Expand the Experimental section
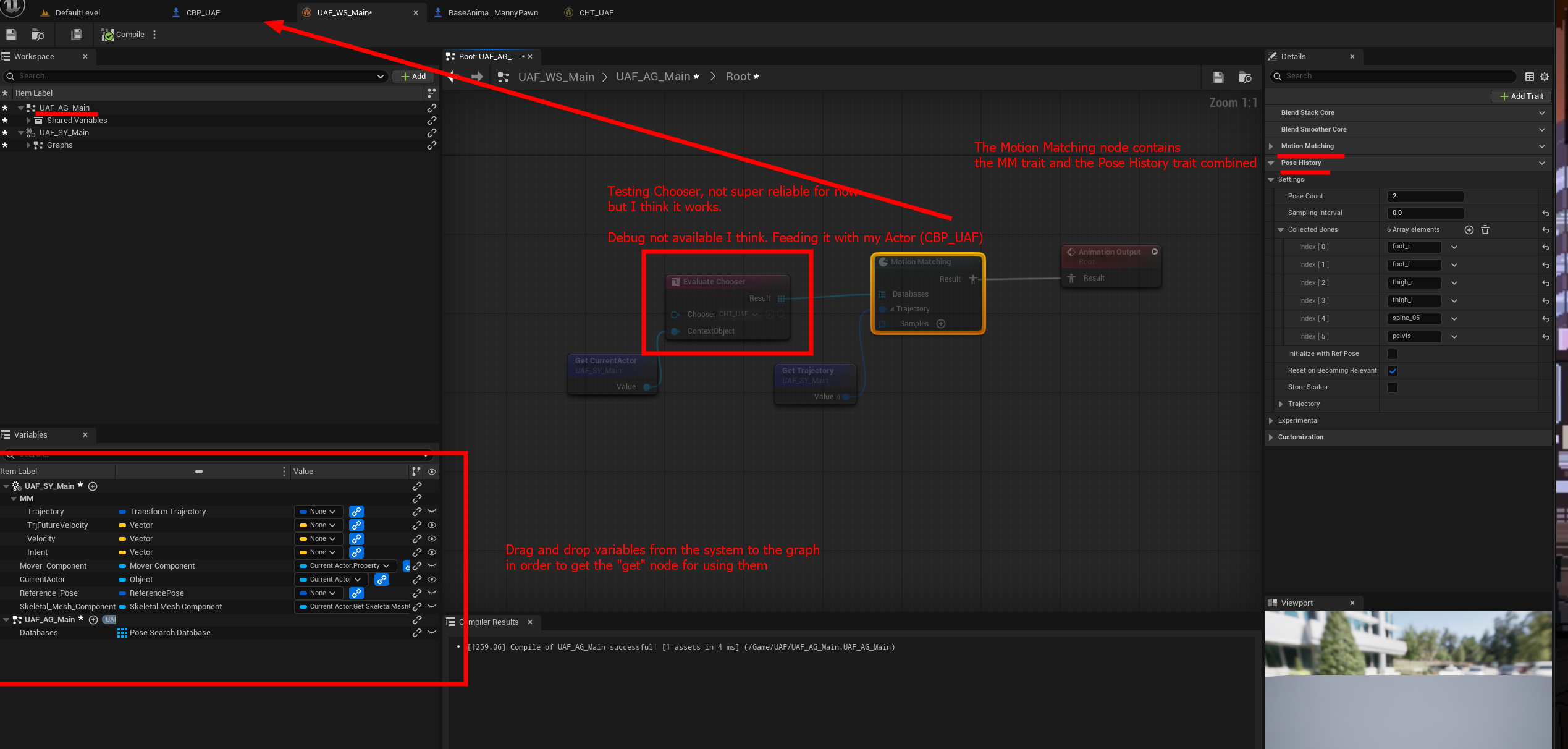Viewport: 1568px width, 749px height. pyautogui.click(x=1271, y=421)
